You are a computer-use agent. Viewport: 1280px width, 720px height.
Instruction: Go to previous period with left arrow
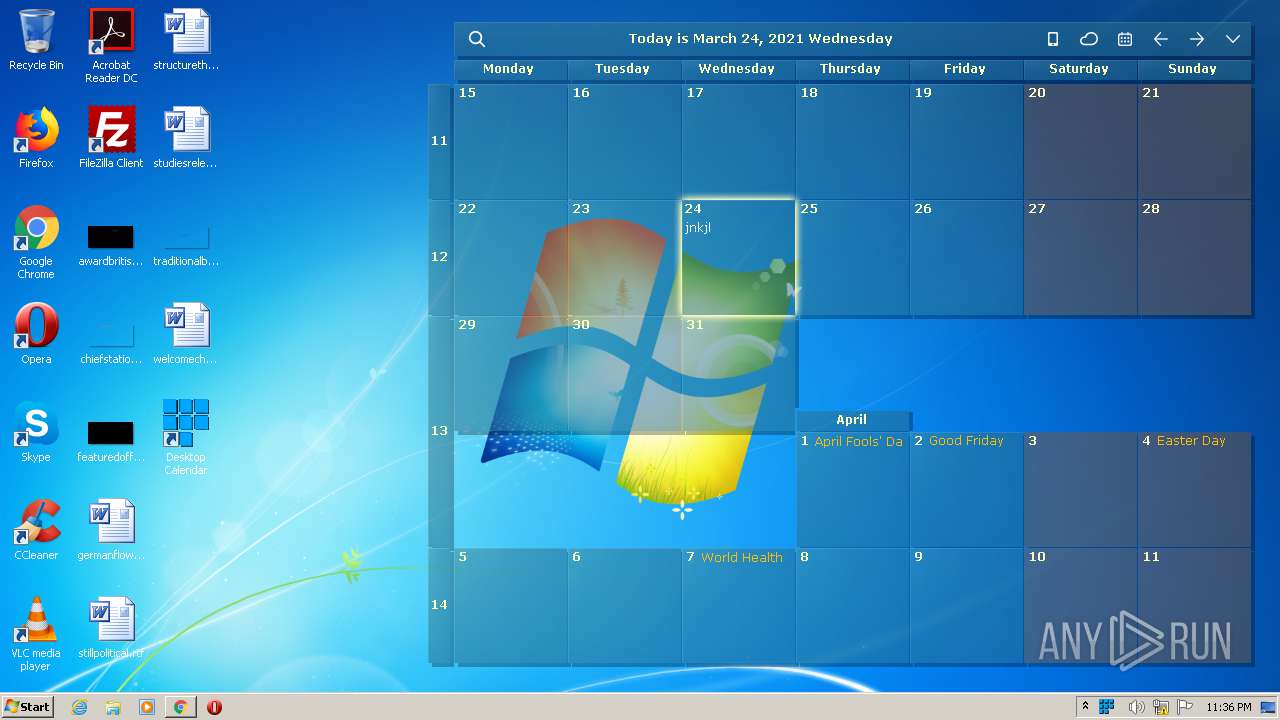[1161, 39]
